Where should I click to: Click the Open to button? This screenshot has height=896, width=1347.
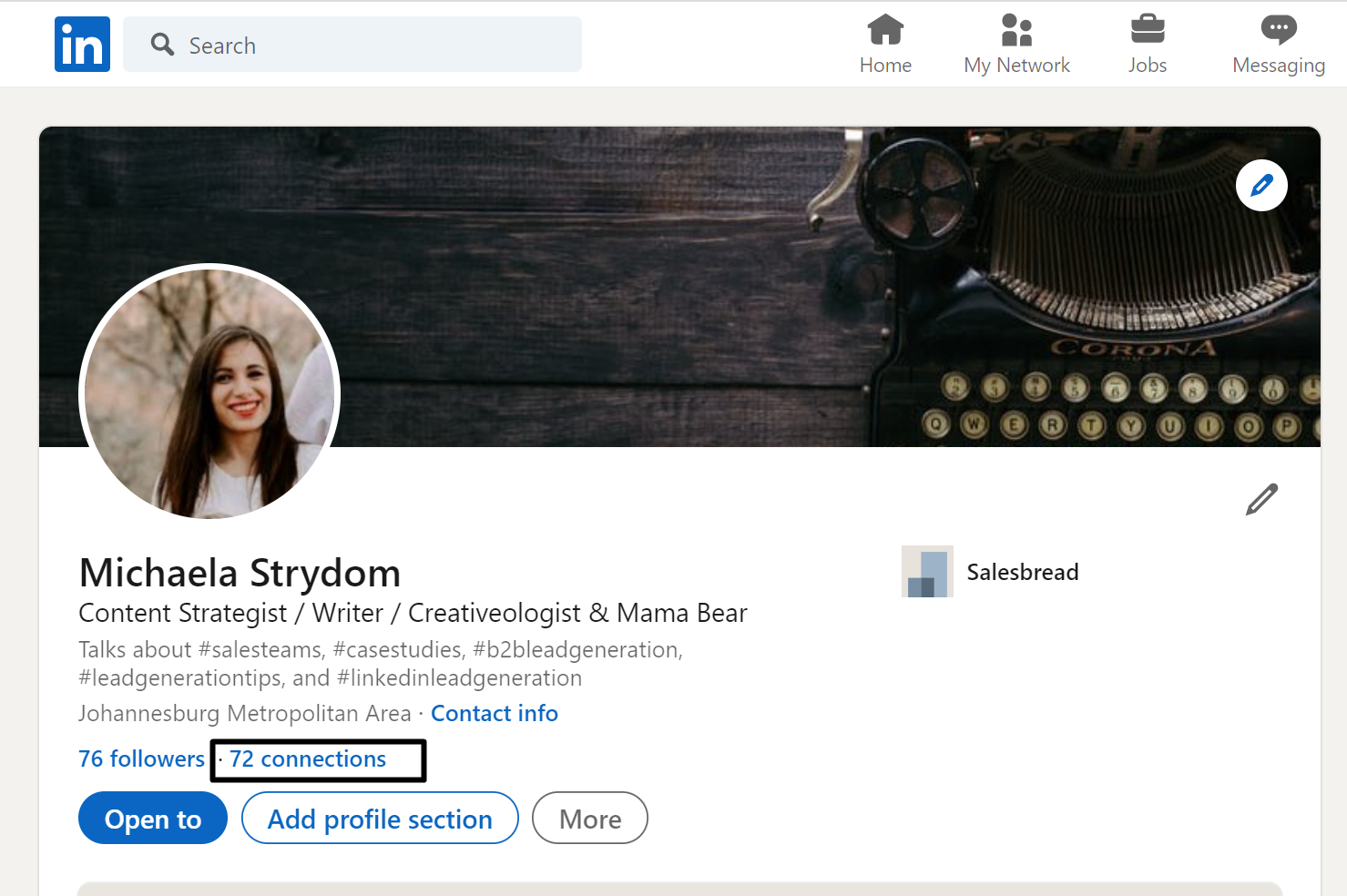[153, 819]
